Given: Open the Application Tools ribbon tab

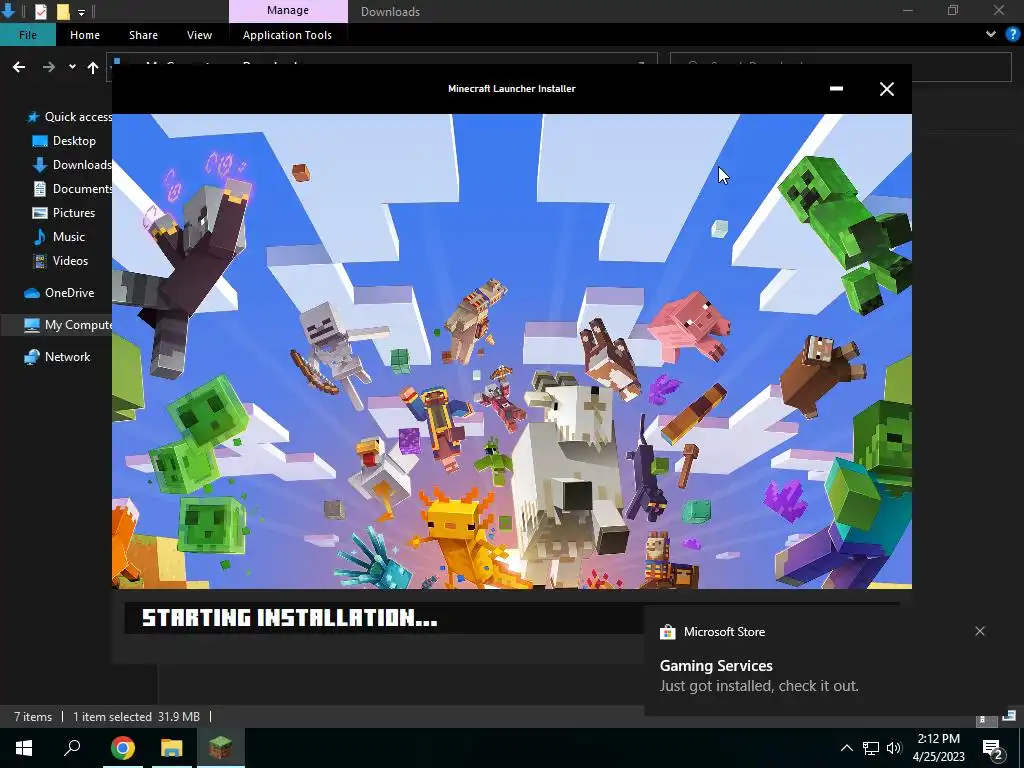Looking at the screenshot, I should (287, 35).
